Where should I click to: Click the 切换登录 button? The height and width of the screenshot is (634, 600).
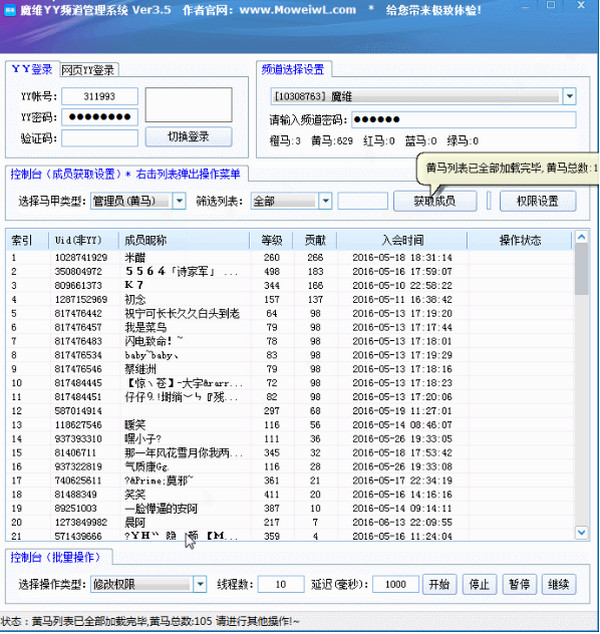[x=188, y=137]
